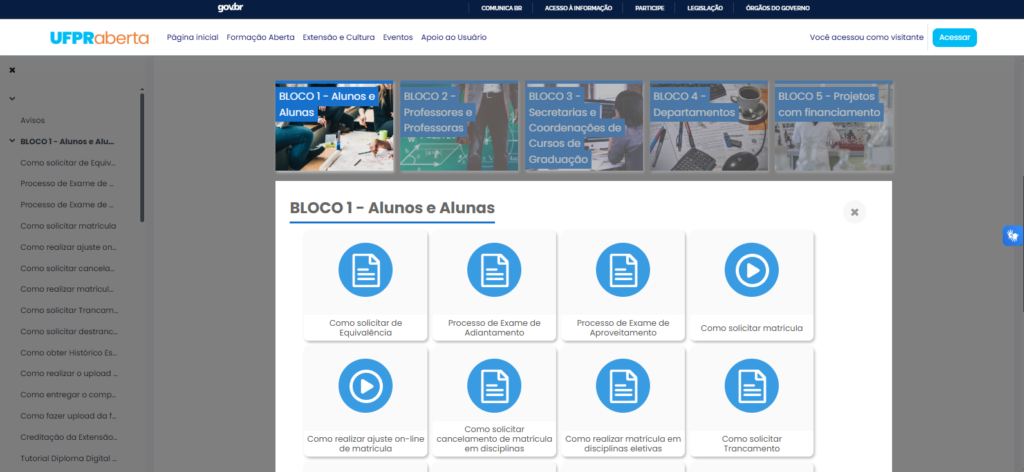The image size is (1024, 472).
Task: Select the BLOCO 4 - Departamentos tile
Action: (x=709, y=126)
